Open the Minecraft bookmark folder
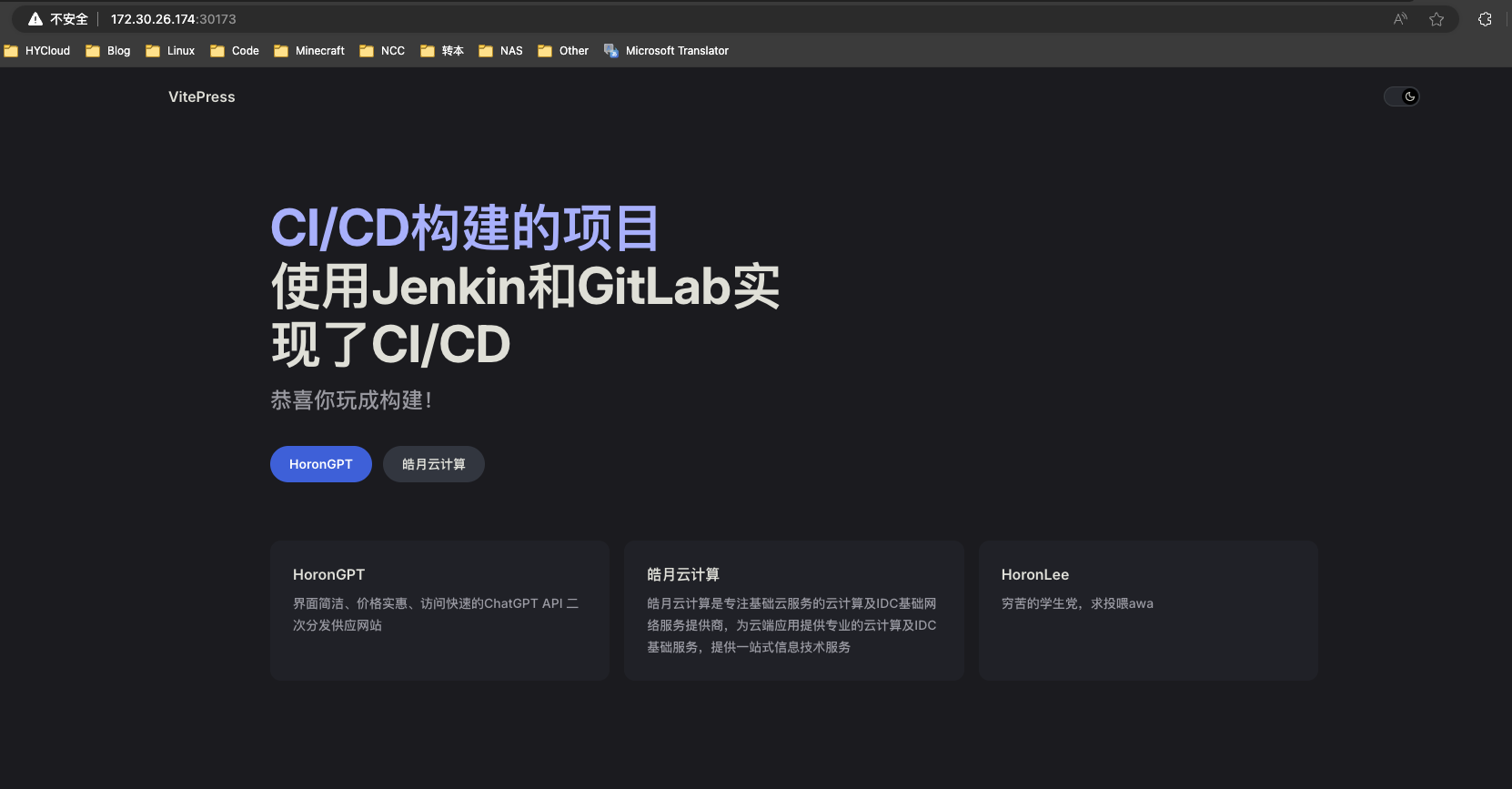Screen dimensions: 1512x789 (309, 51)
